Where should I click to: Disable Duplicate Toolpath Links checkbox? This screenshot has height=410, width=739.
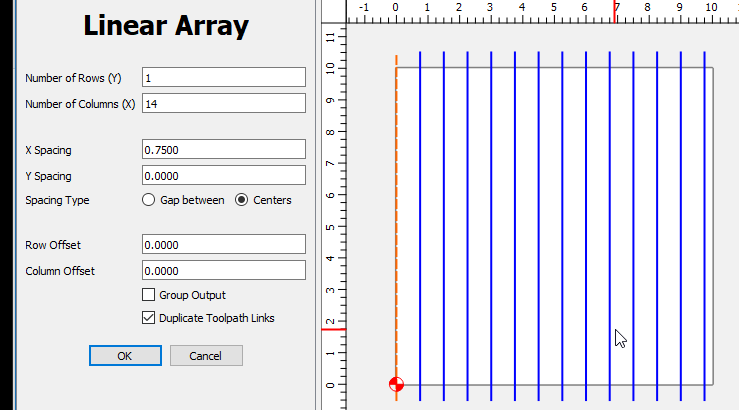click(x=148, y=318)
